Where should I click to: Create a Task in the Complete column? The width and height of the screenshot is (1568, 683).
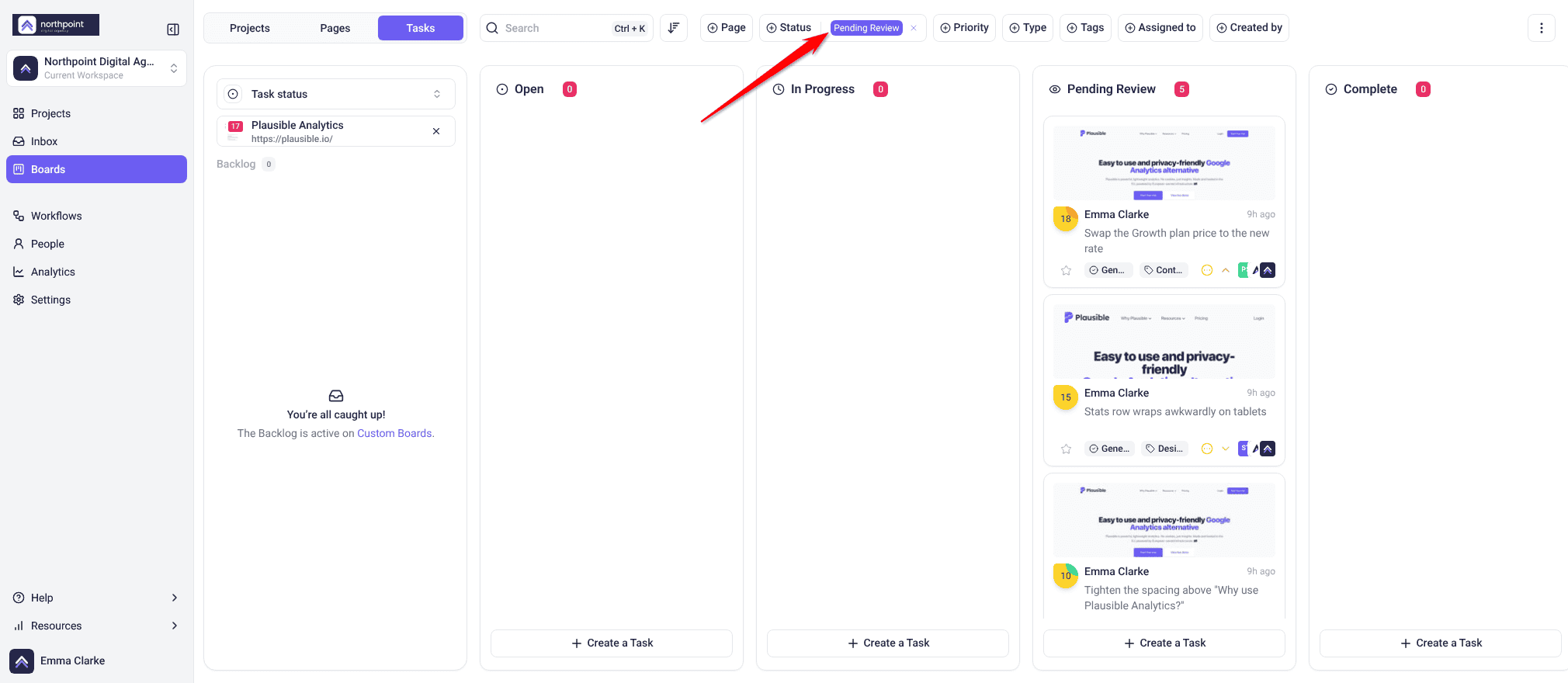(1441, 643)
